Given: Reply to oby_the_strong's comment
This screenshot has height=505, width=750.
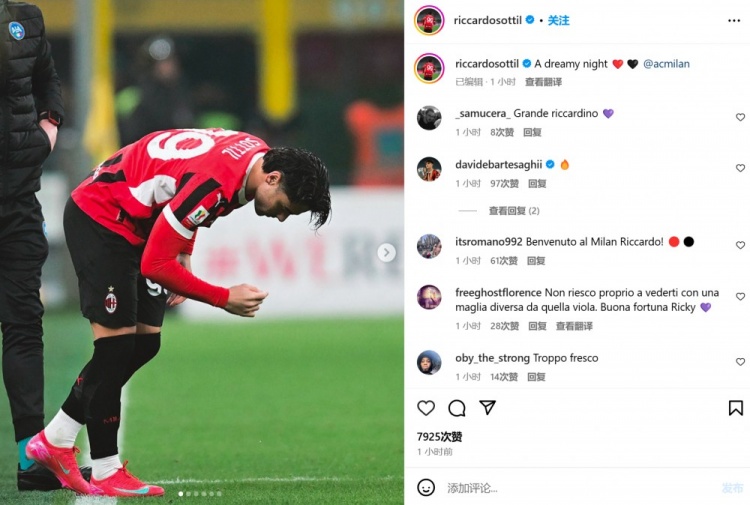Looking at the screenshot, I should pos(536,377).
